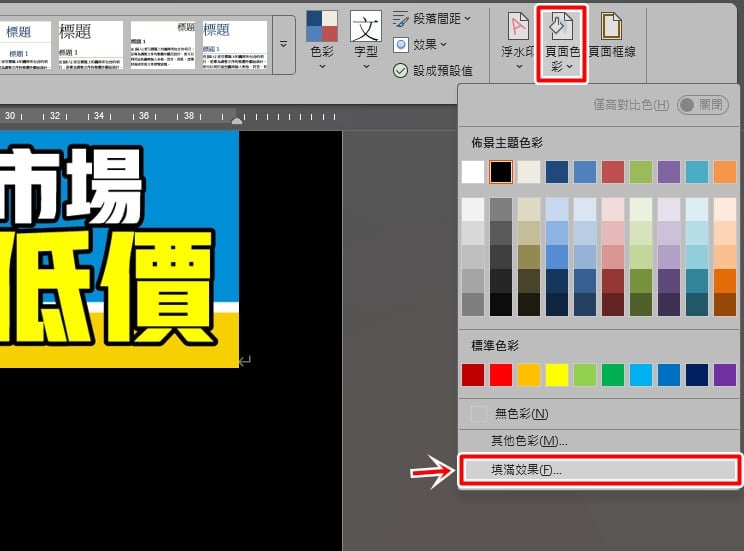Select the white theme color swatch
Image resolution: width=744 pixels, height=551 pixels.
point(473,172)
